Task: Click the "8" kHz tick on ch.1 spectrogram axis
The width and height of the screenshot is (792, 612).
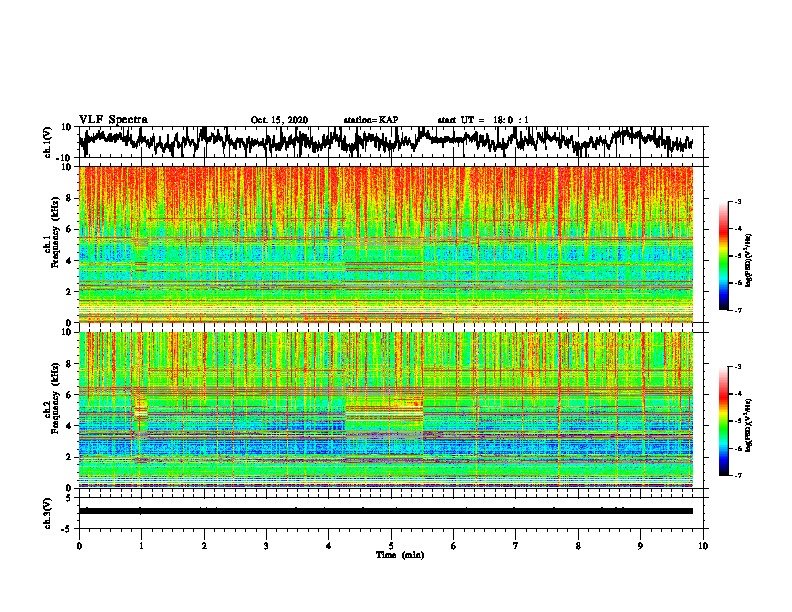Action: (69, 198)
